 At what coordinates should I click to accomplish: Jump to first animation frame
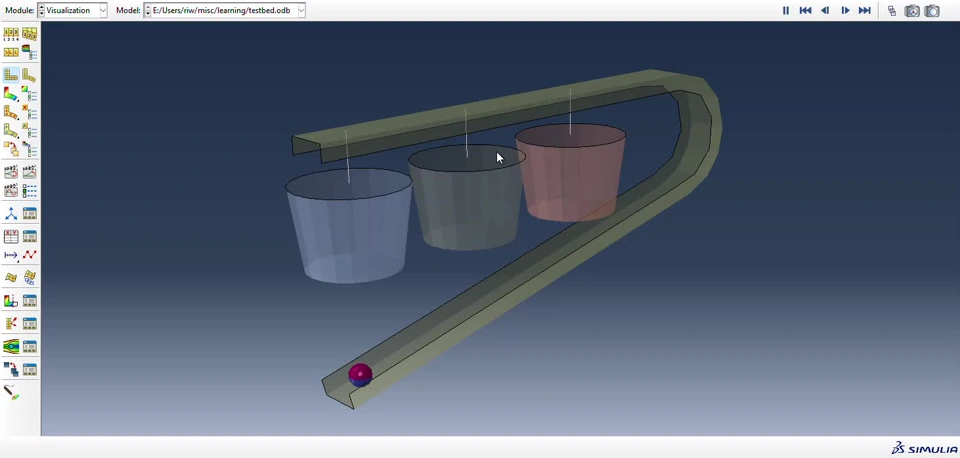click(805, 10)
